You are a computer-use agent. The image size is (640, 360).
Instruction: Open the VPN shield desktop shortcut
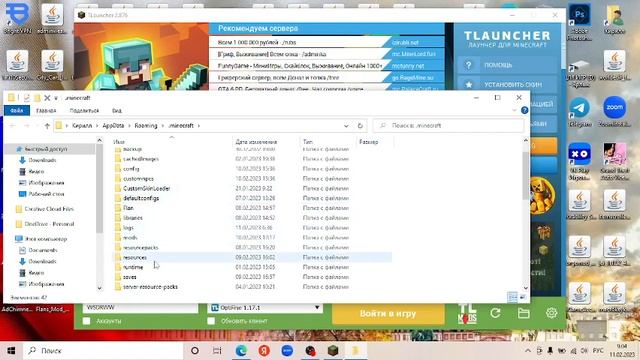(17, 18)
